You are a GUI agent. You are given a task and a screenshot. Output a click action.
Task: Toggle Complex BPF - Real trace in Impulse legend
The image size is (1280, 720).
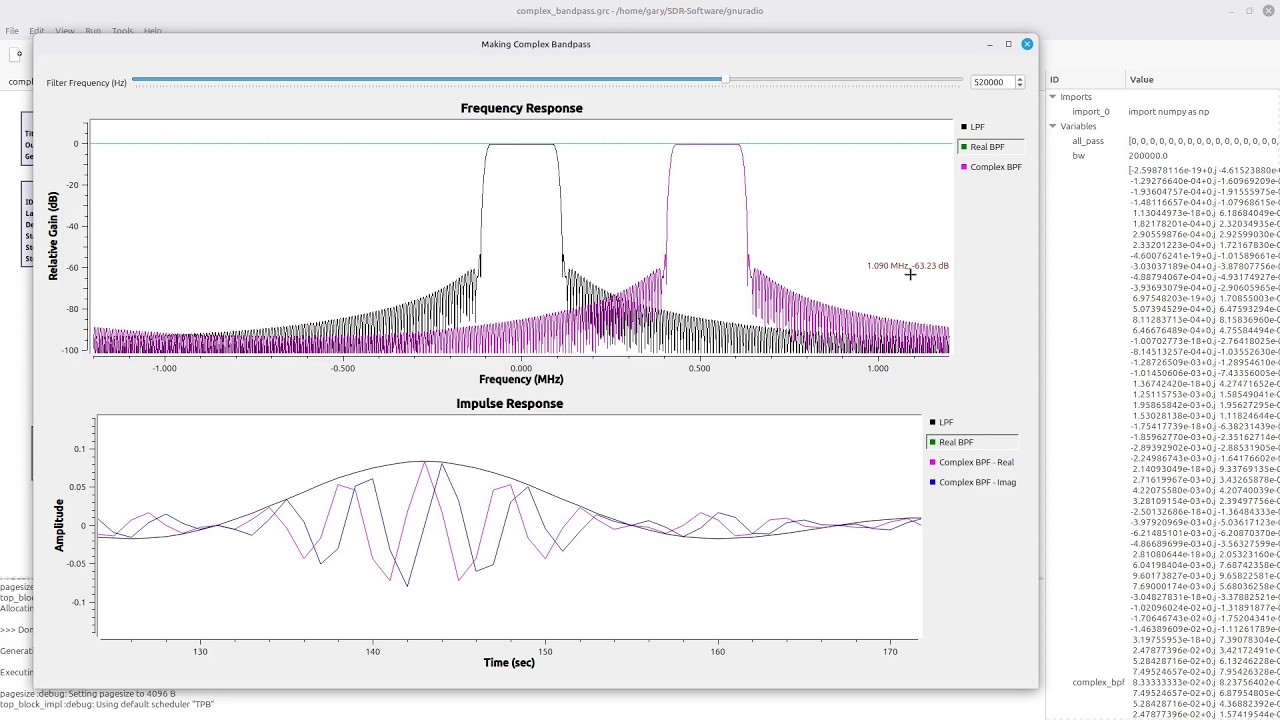[971, 462]
